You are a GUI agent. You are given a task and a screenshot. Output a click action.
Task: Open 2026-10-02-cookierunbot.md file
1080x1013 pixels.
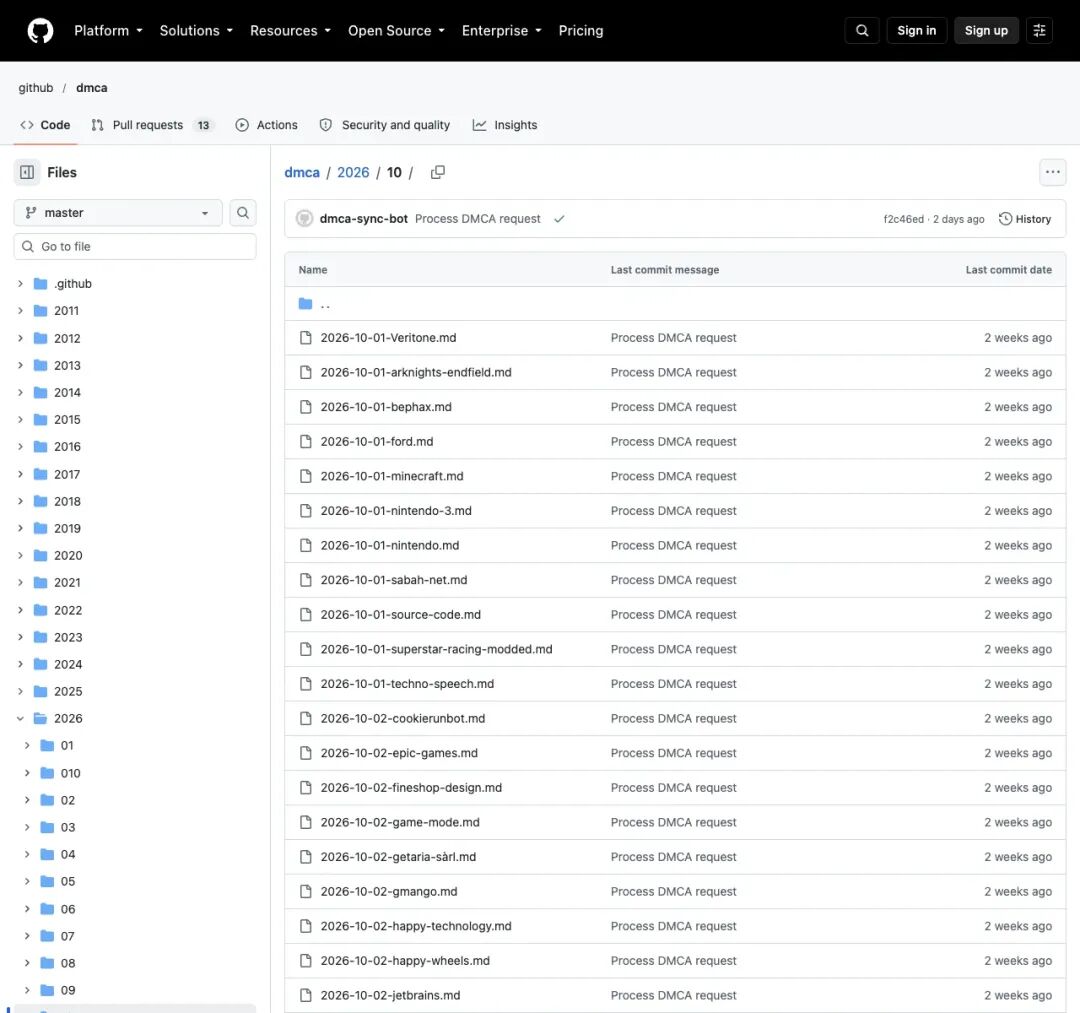click(x=402, y=719)
